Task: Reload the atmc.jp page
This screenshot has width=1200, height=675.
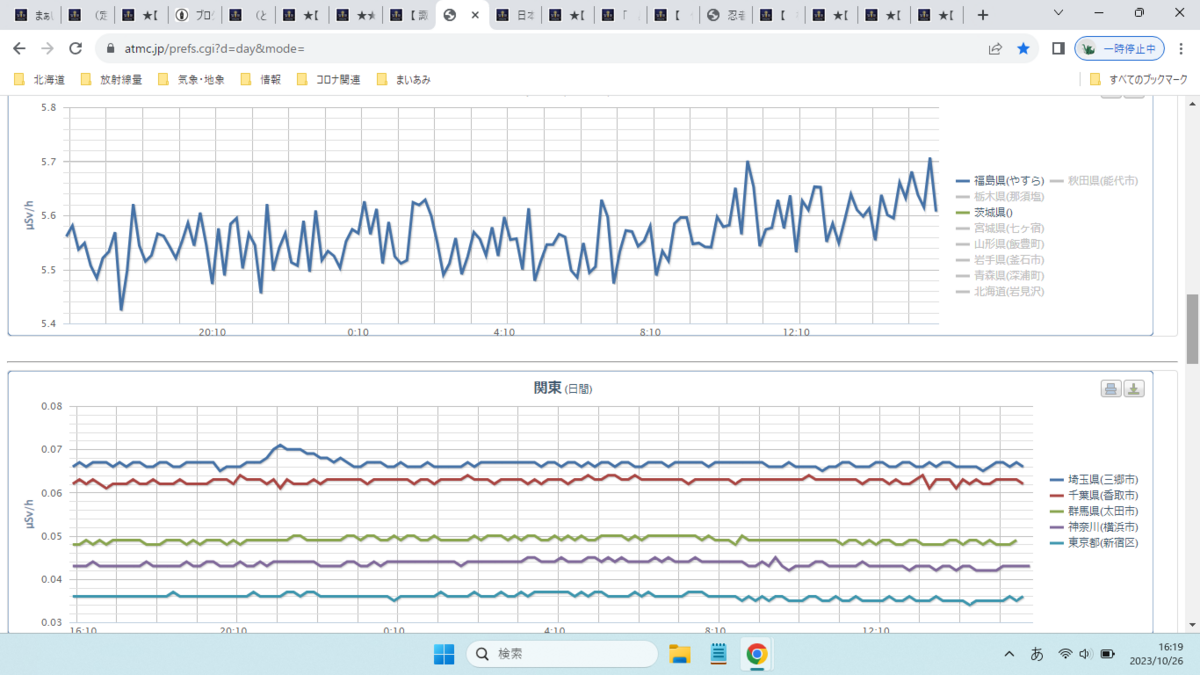Action: 75,48
